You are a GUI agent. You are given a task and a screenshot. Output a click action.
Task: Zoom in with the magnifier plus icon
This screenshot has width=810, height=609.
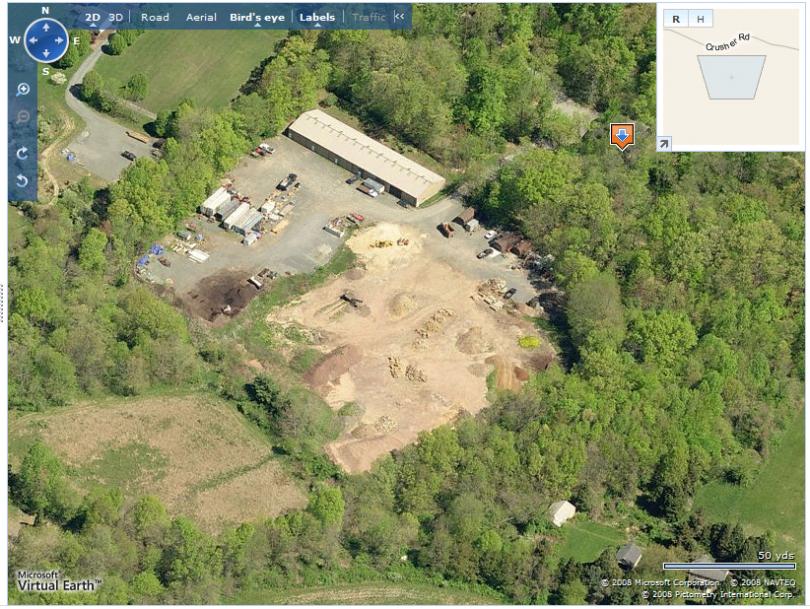(x=23, y=89)
